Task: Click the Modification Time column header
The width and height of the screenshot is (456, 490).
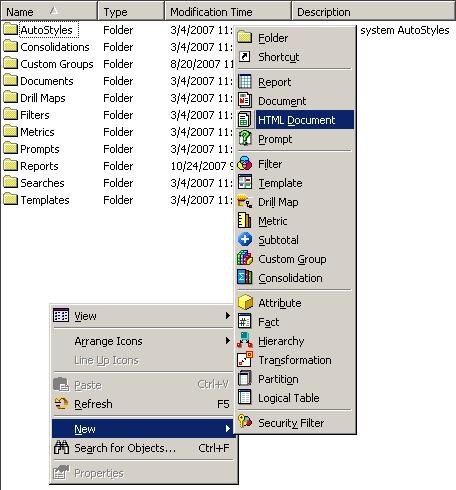Action: [x=228, y=11]
